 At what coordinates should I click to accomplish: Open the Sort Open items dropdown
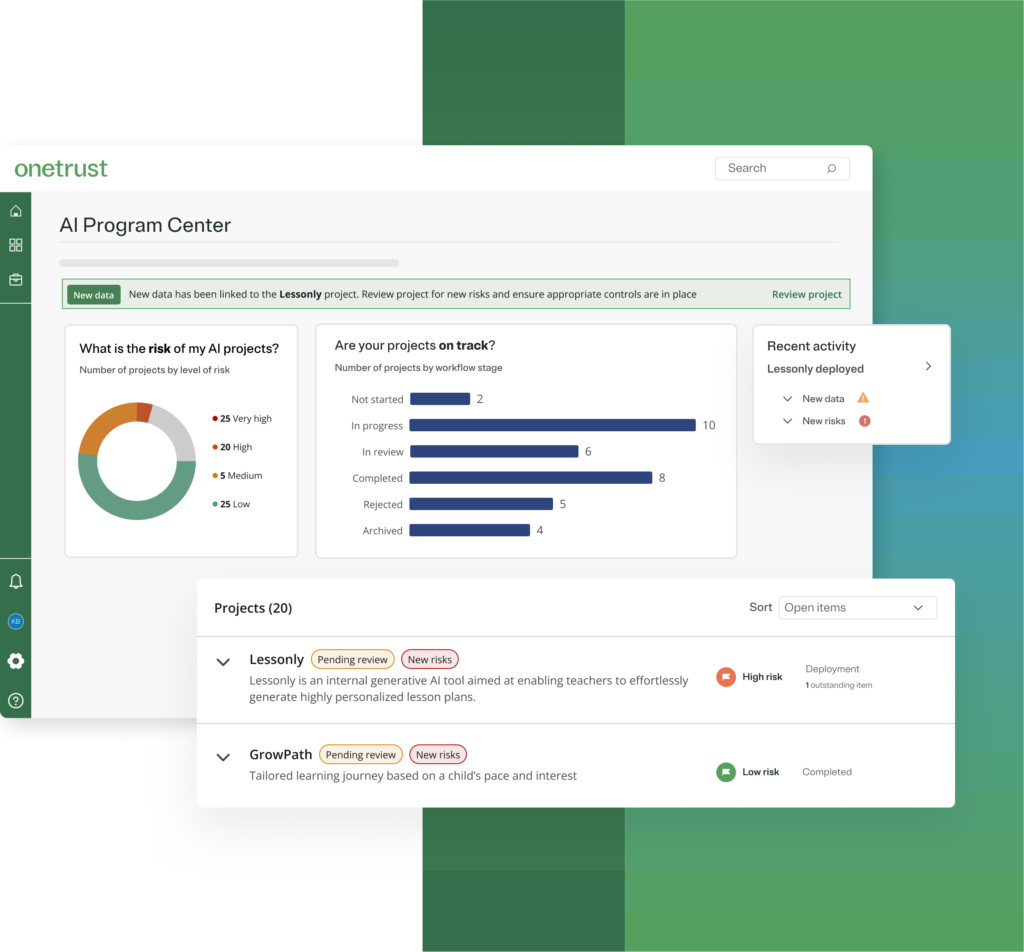(857, 607)
